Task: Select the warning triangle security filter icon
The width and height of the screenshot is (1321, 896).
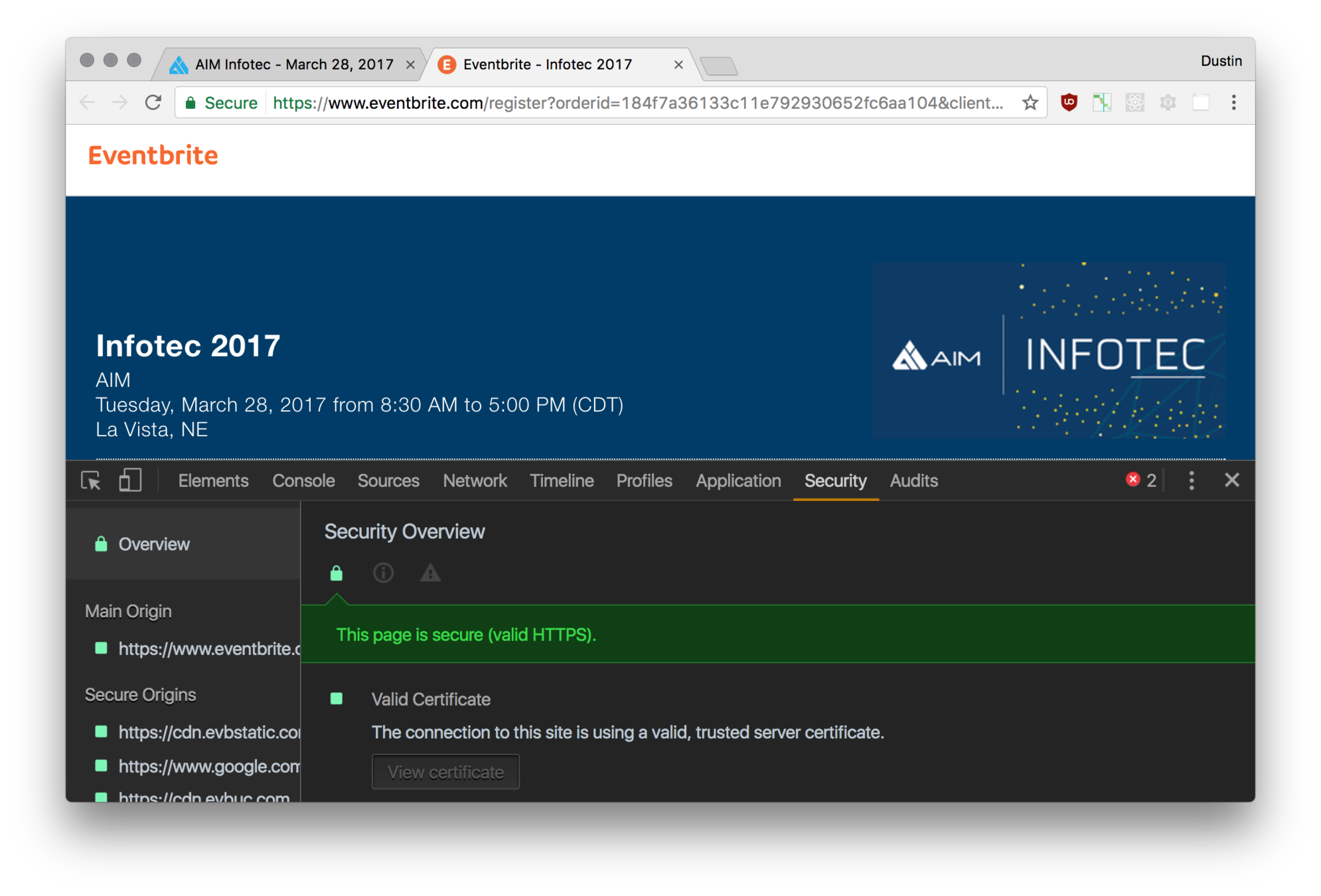Action: click(430, 573)
